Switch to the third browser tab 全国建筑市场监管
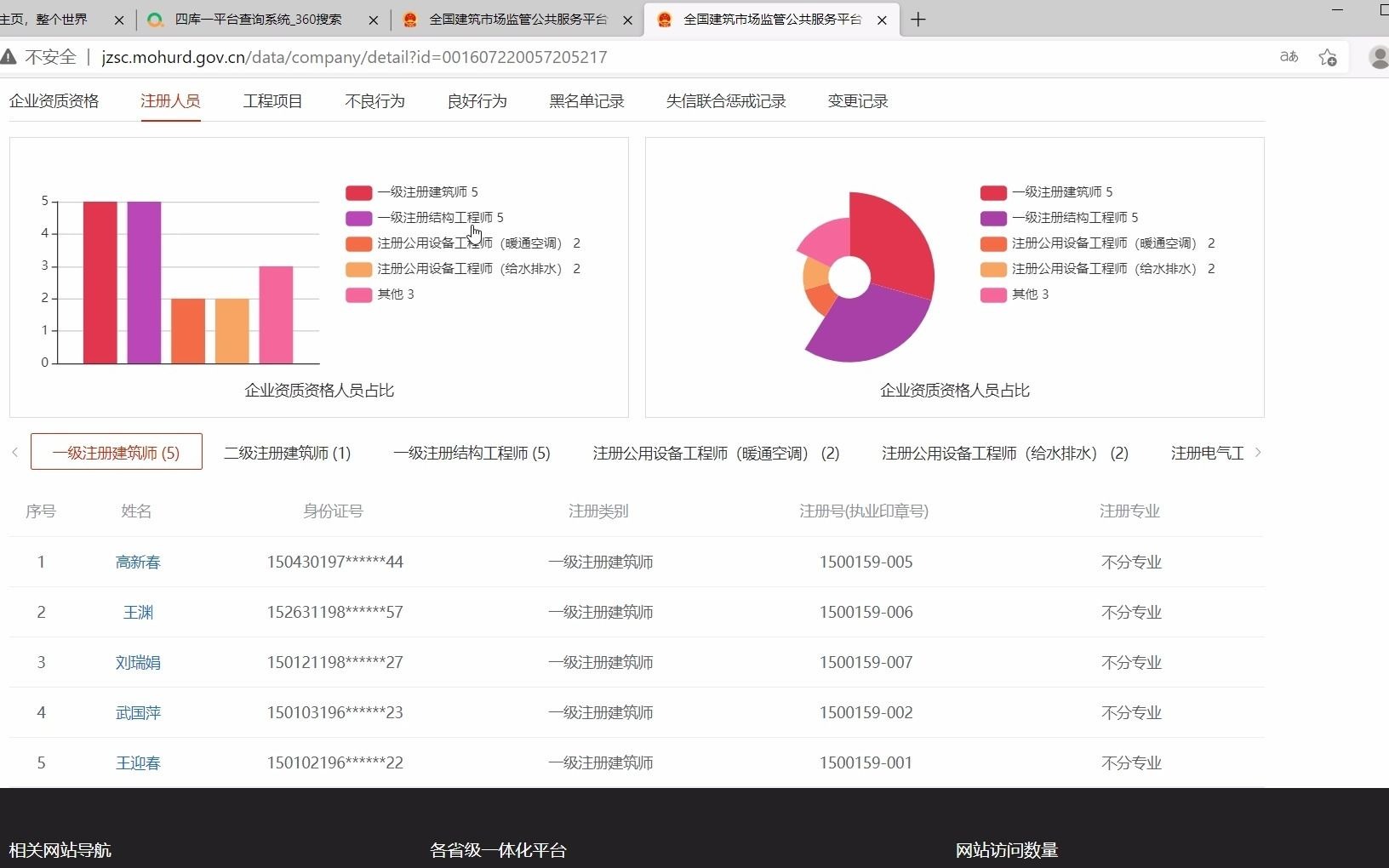Image resolution: width=1389 pixels, height=868 pixels. [517, 20]
